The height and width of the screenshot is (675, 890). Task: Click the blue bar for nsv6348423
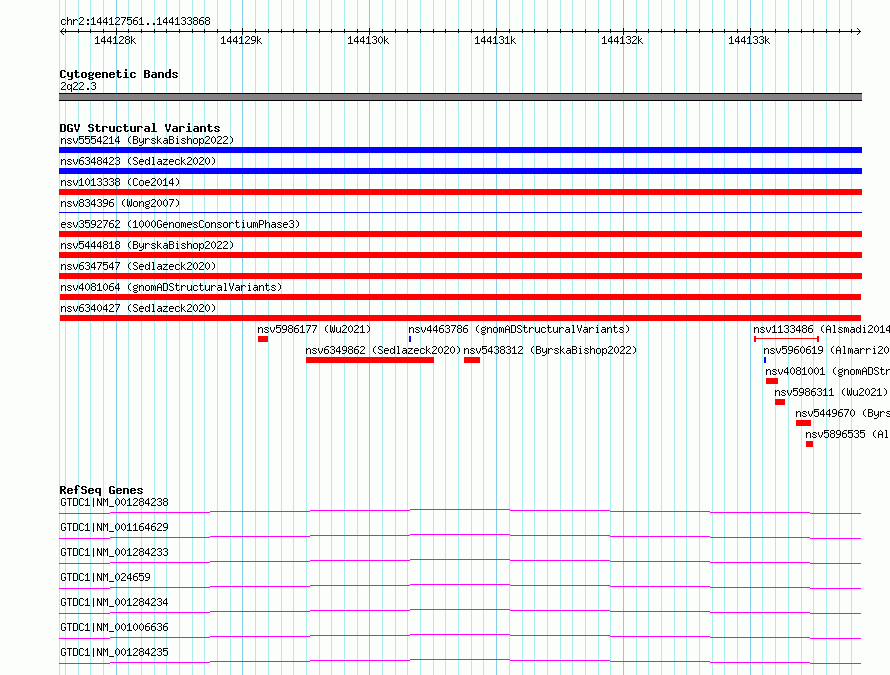(x=460, y=171)
